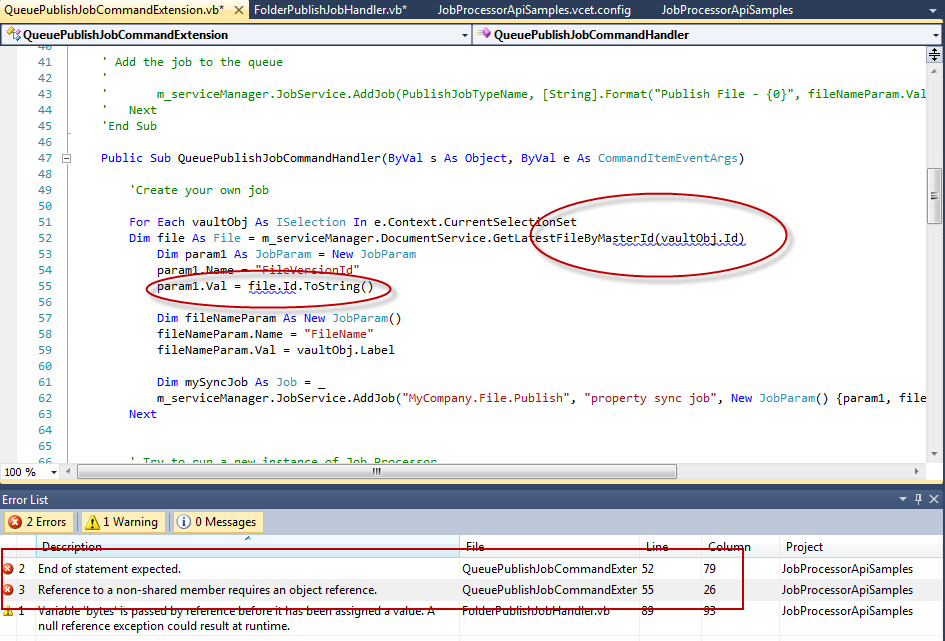Toggle the 2 Errors filter button

pyautogui.click(x=39, y=522)
